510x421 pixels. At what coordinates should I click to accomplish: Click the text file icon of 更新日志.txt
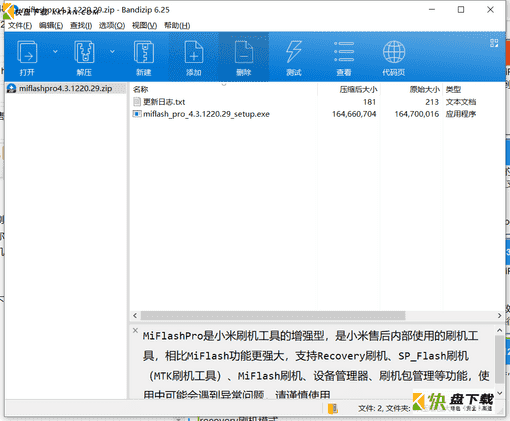coord(137,102)
